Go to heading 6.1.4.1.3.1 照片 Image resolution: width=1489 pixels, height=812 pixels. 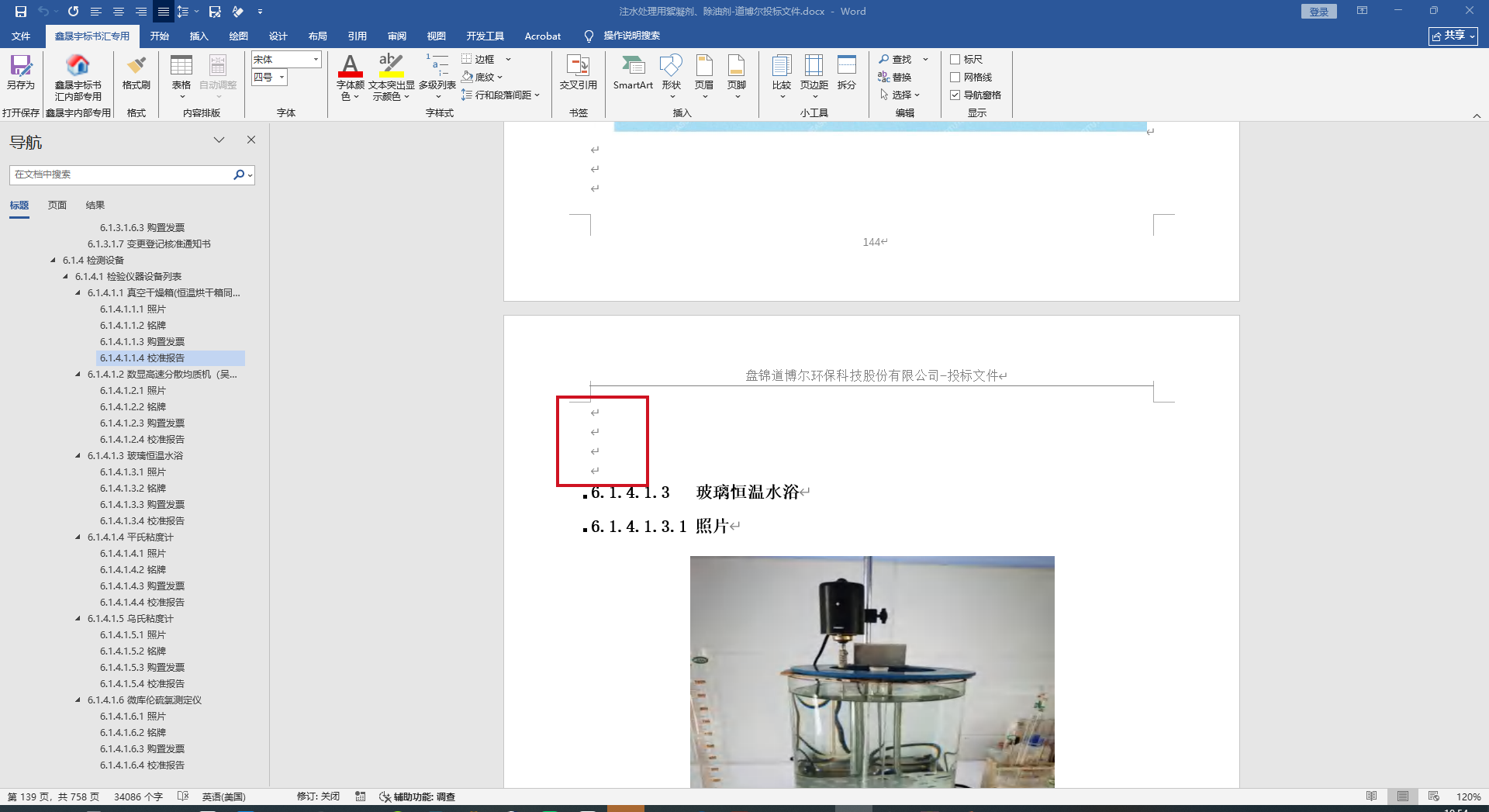(133, 472)
